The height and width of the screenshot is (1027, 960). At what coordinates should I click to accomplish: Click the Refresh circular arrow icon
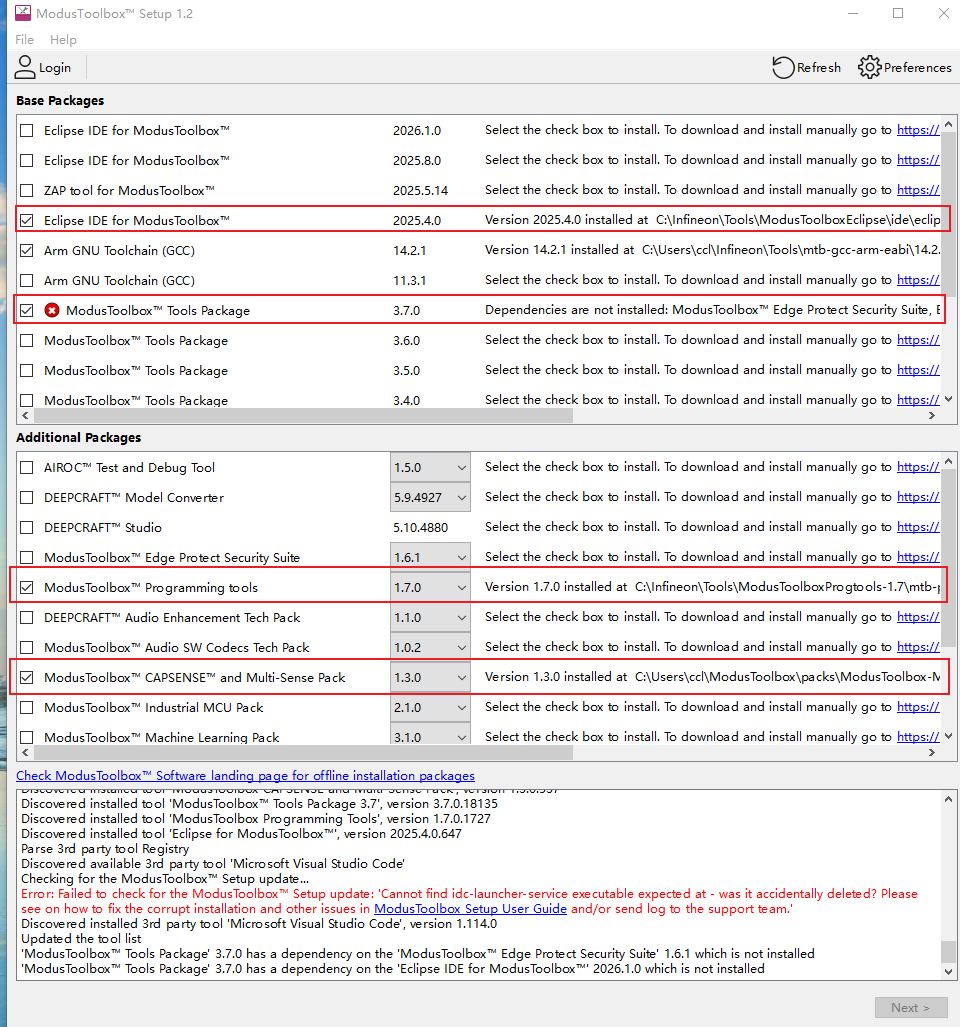(783, 67)
